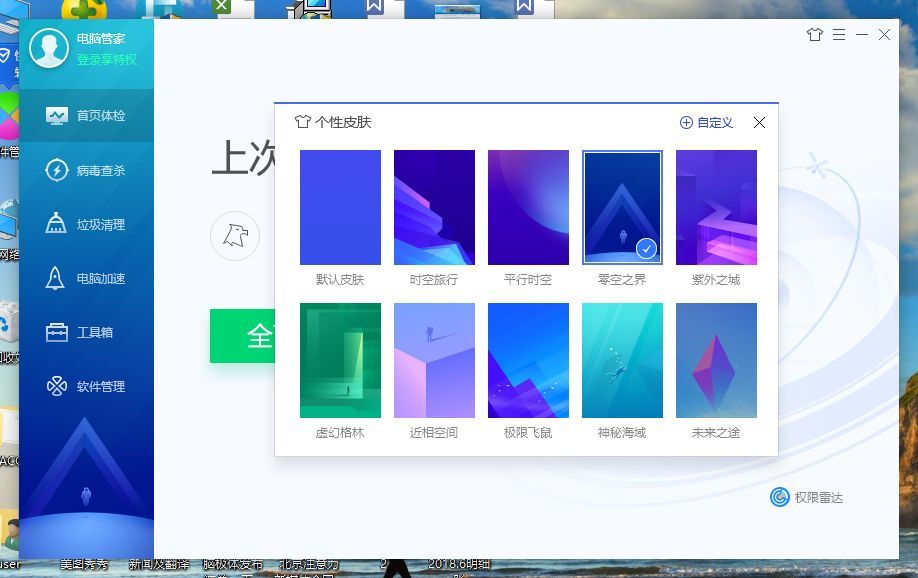Minimize the 电脑管家 window
Image resolution: width=918 pixels, height=578 pixels.
(x=862, y=35)
